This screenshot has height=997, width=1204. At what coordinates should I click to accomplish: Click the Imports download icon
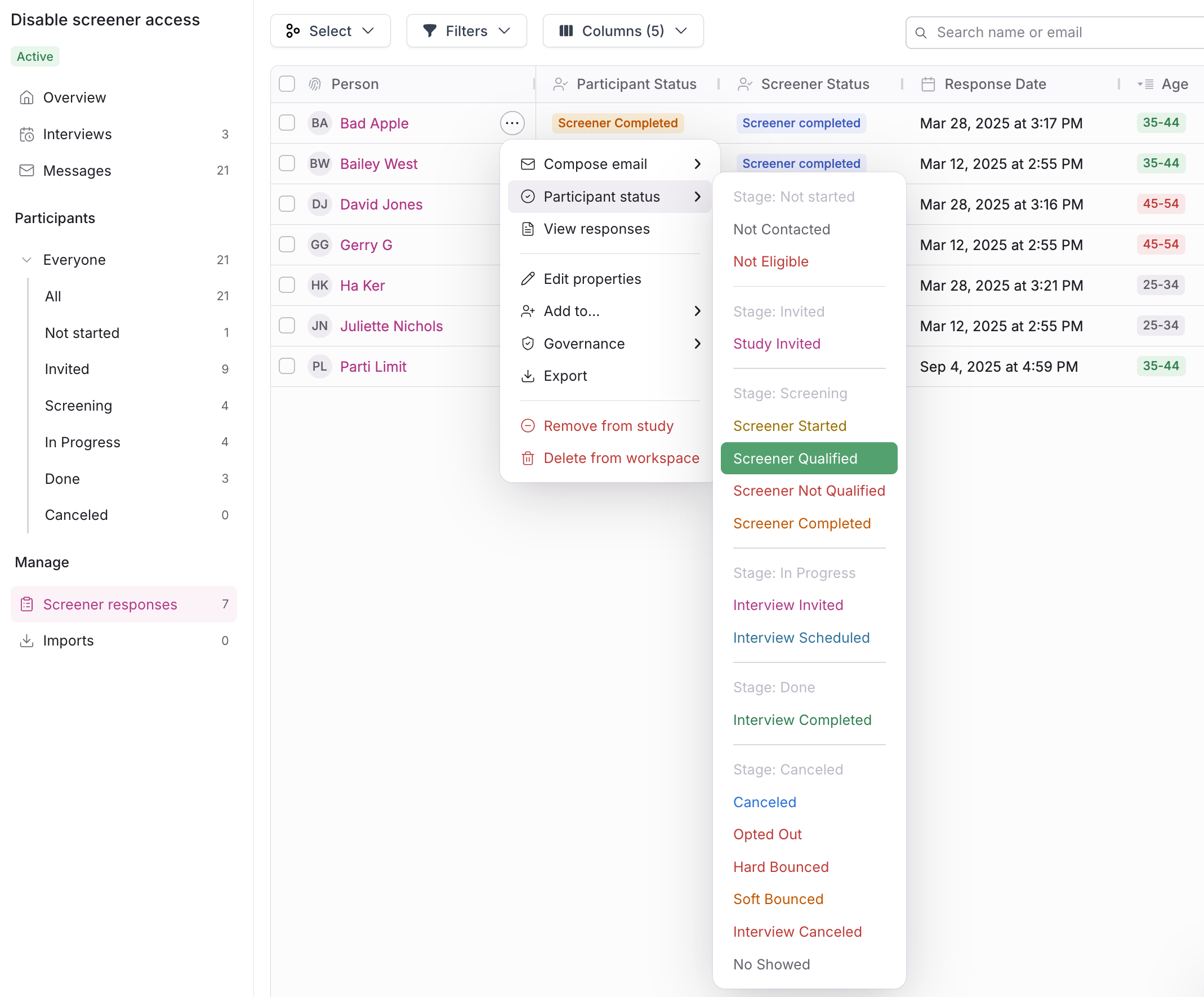(x=26, y=640)
